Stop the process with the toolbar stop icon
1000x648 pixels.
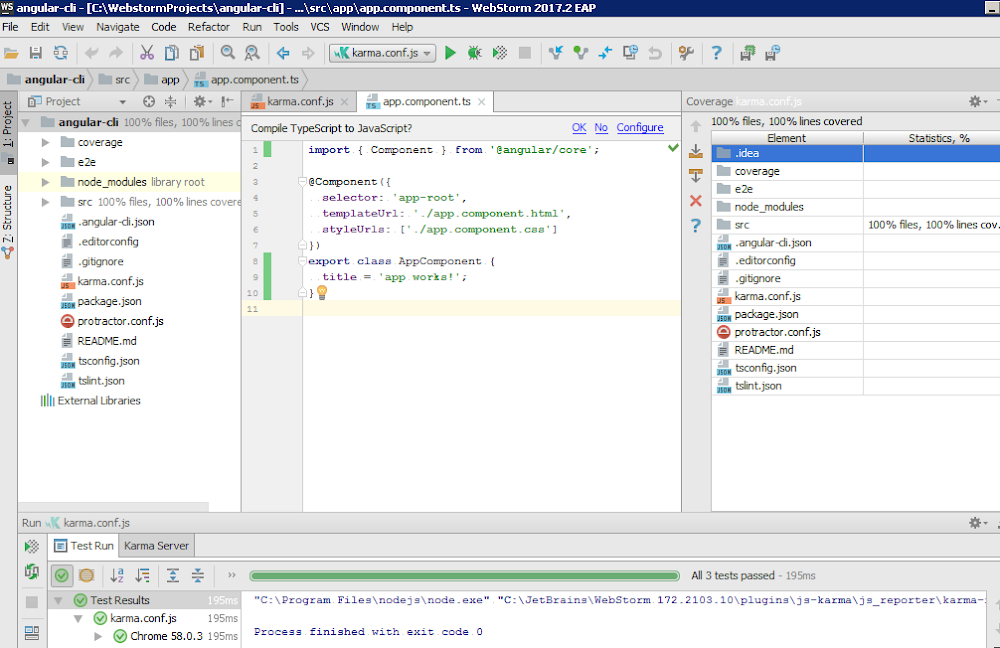[x=525, y=53]
